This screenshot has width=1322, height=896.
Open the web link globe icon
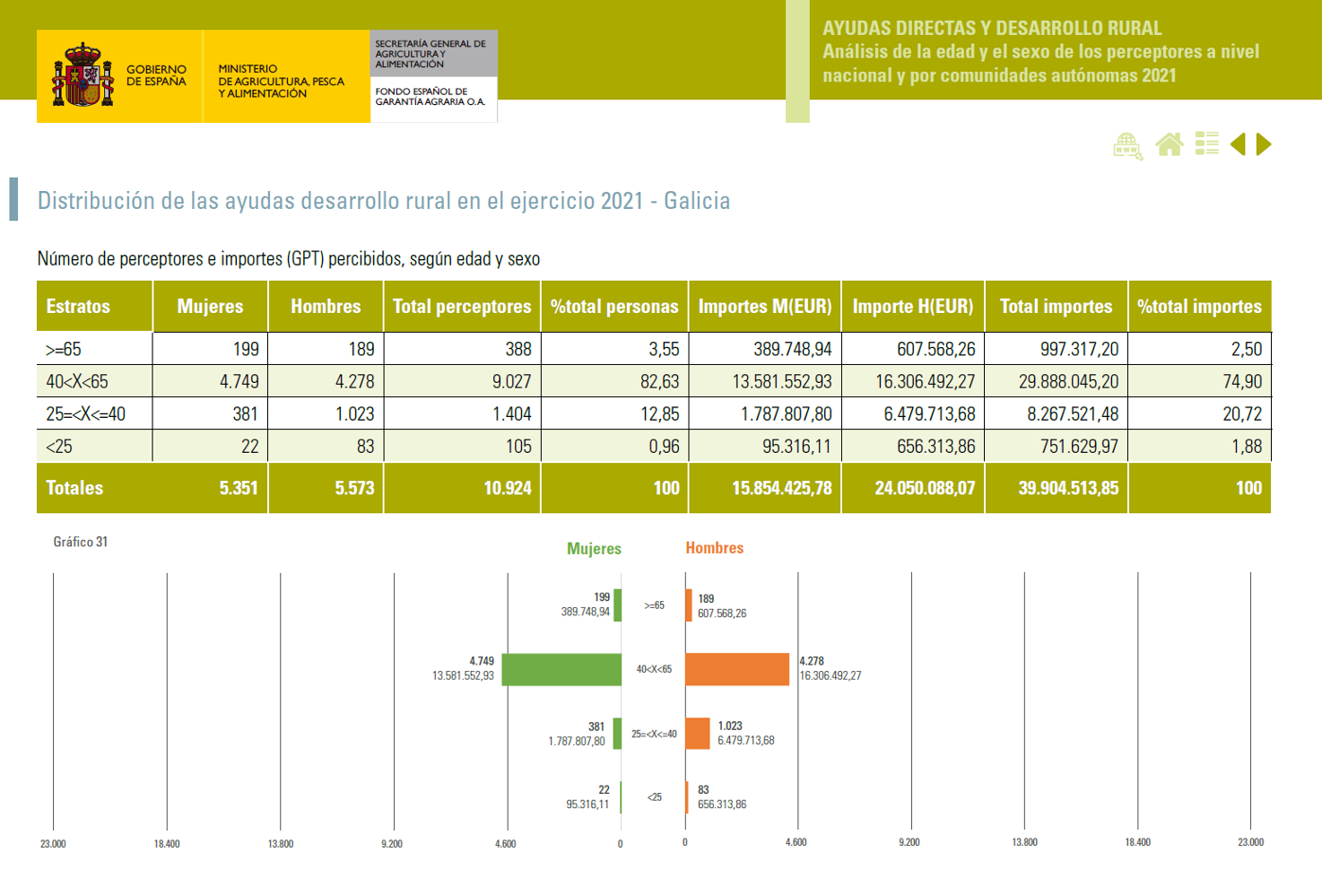[1128, 145]
